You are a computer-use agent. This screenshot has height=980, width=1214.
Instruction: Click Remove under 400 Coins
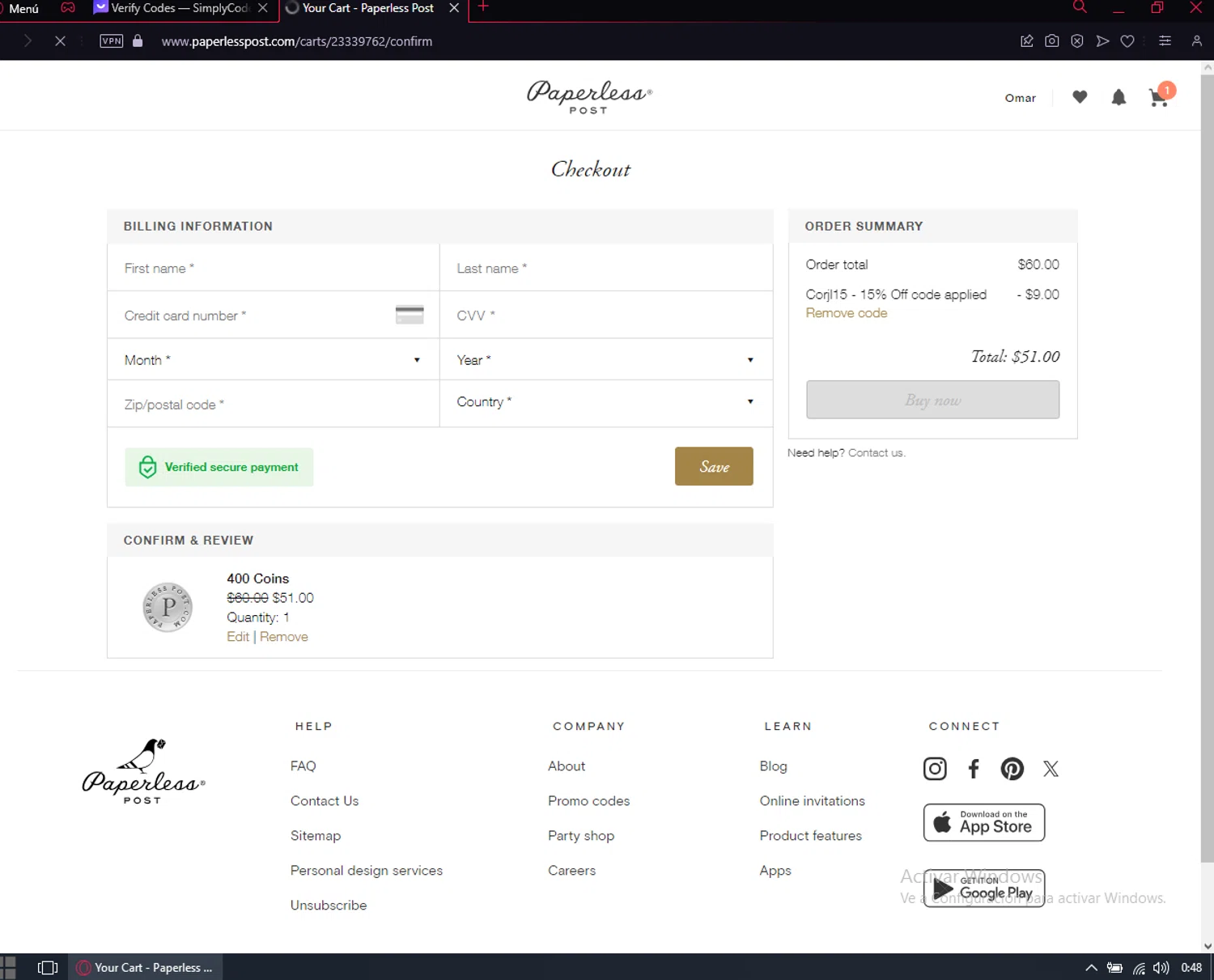tap(284, 637)
